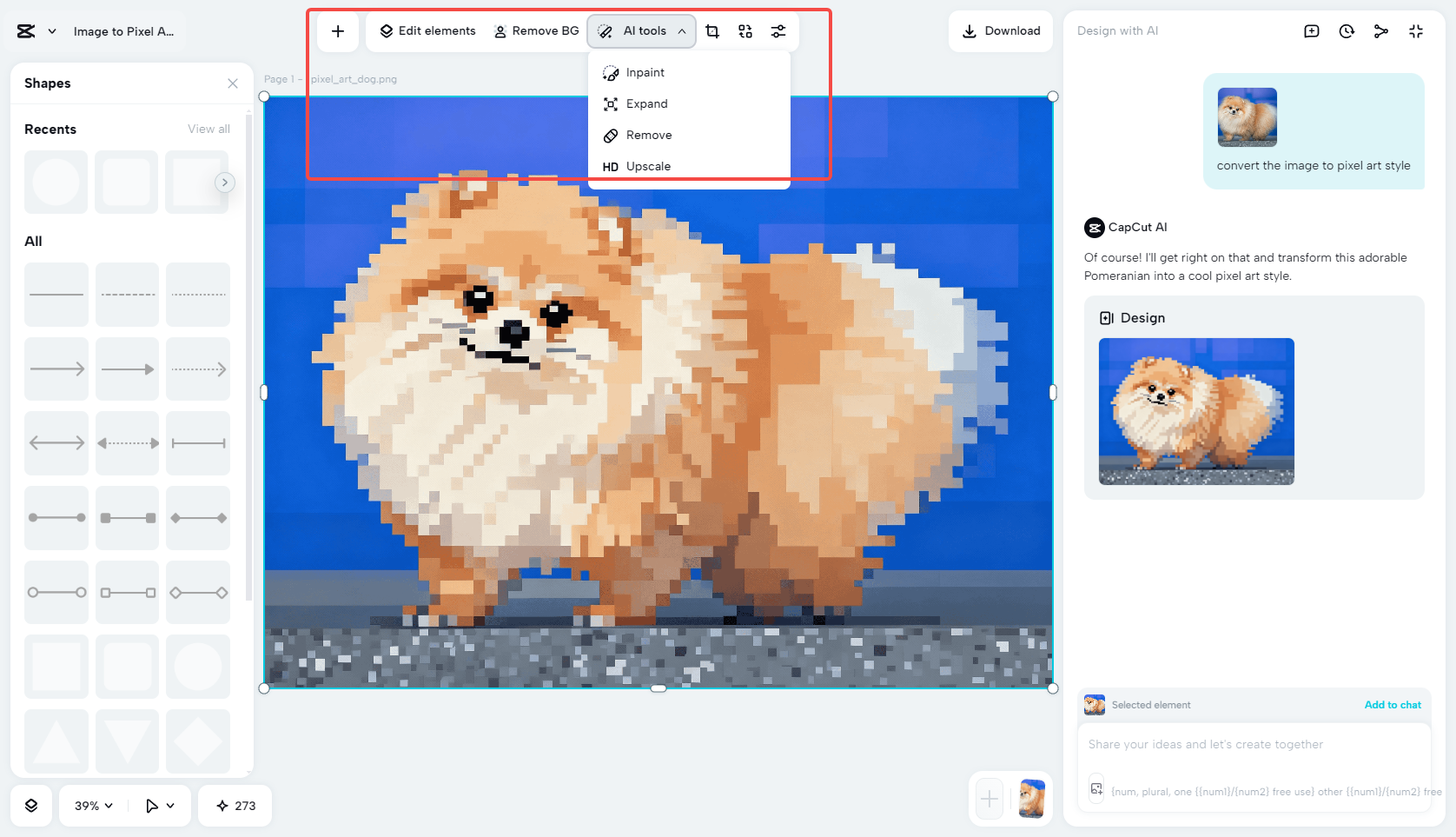
Task: Click the plus button to add elements
Action: tap(337, 30)
